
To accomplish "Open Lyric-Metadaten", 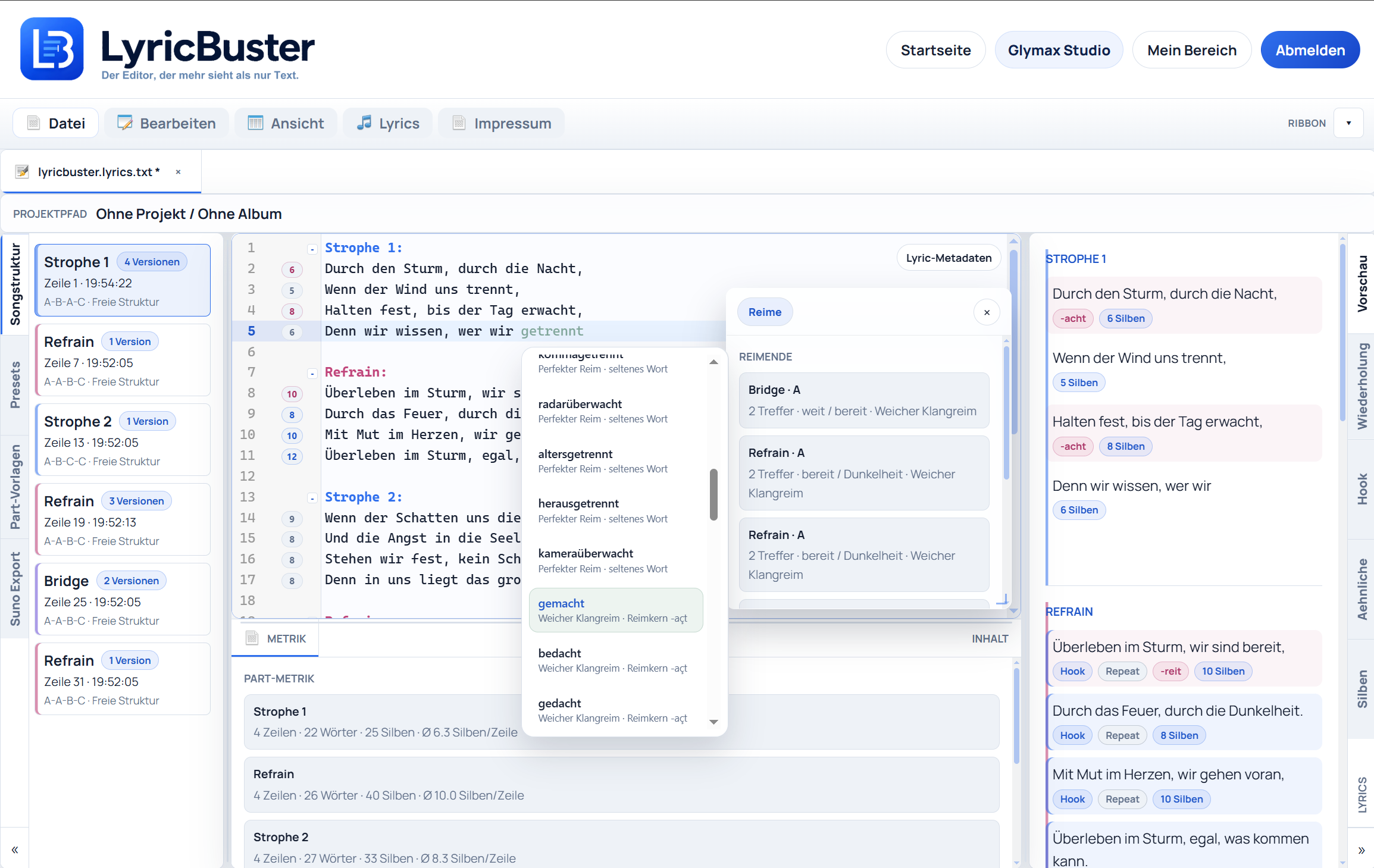I will [x=949, y=258].
